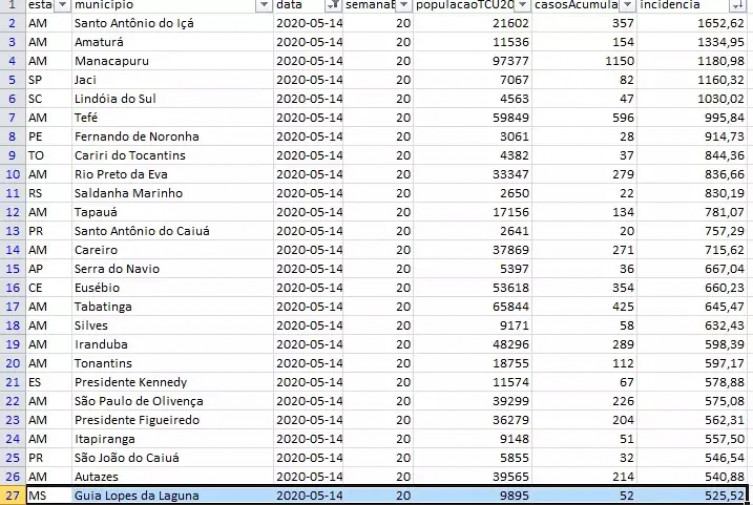The height and width of the screenshot is (505, 753).
Task: Click the municipio column header
Action: (x=173, y=6)
